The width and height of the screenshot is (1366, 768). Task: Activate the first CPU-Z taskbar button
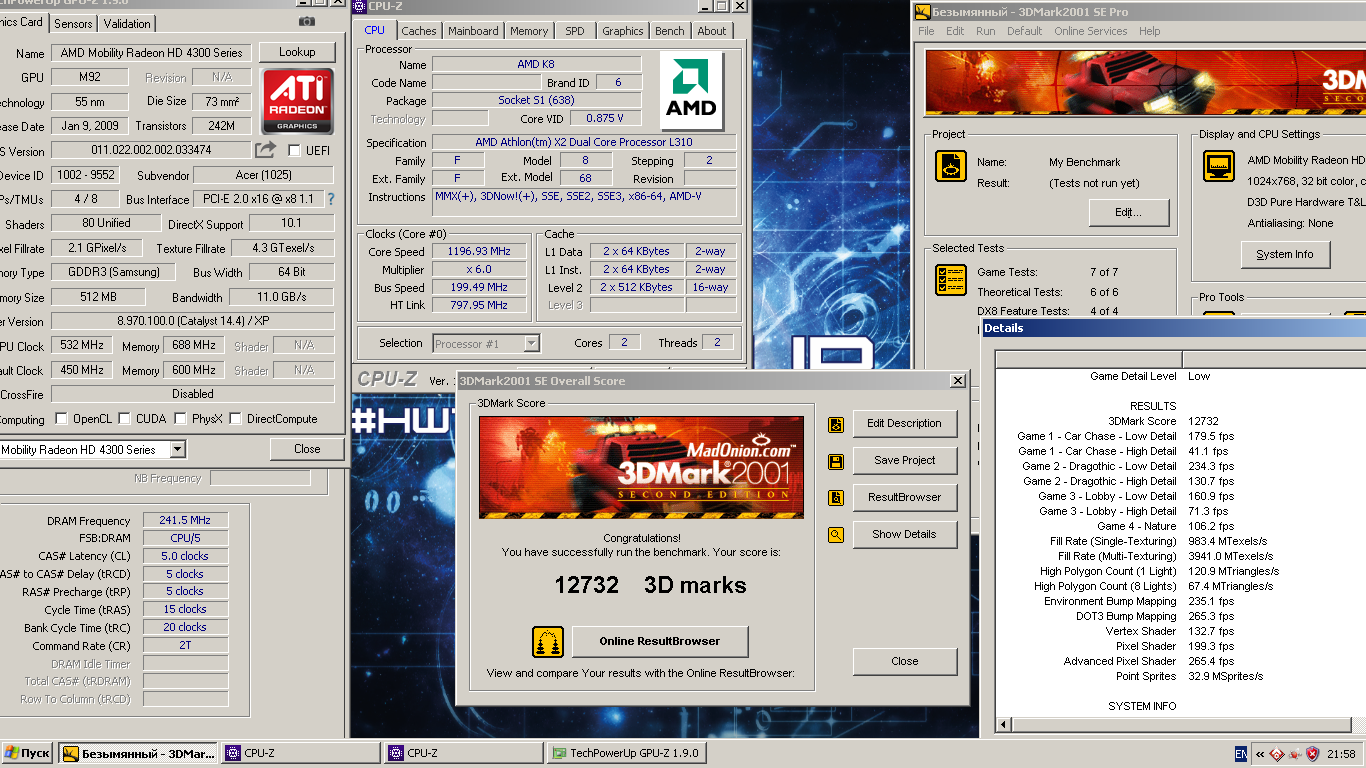coord(300,753)
